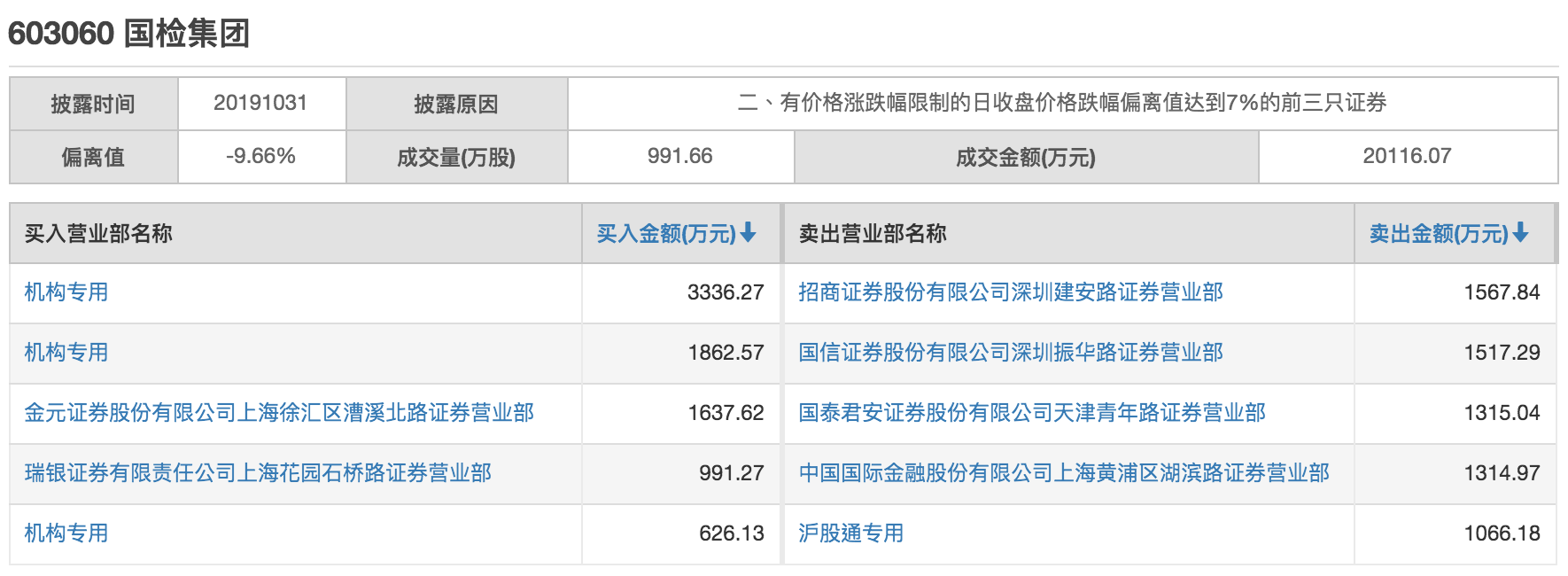Open 国泰君安天津青年路证券营业部 link
This screenshot has height=576, width=1568.
1032,413
